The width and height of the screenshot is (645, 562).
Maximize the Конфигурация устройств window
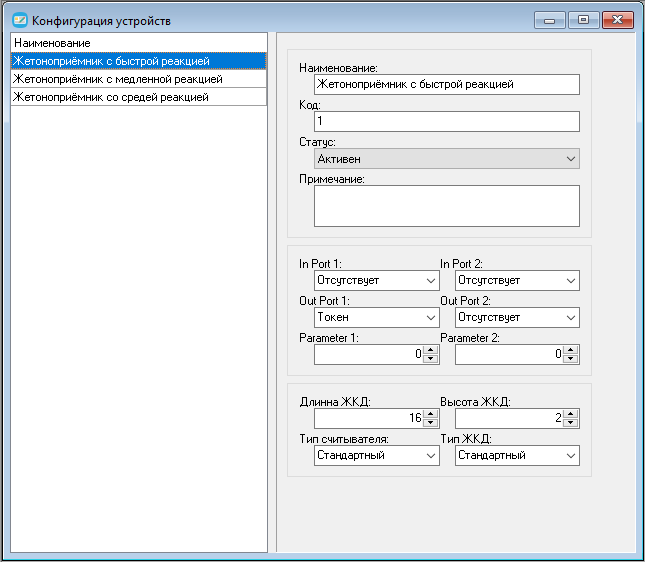pos(583,20)
